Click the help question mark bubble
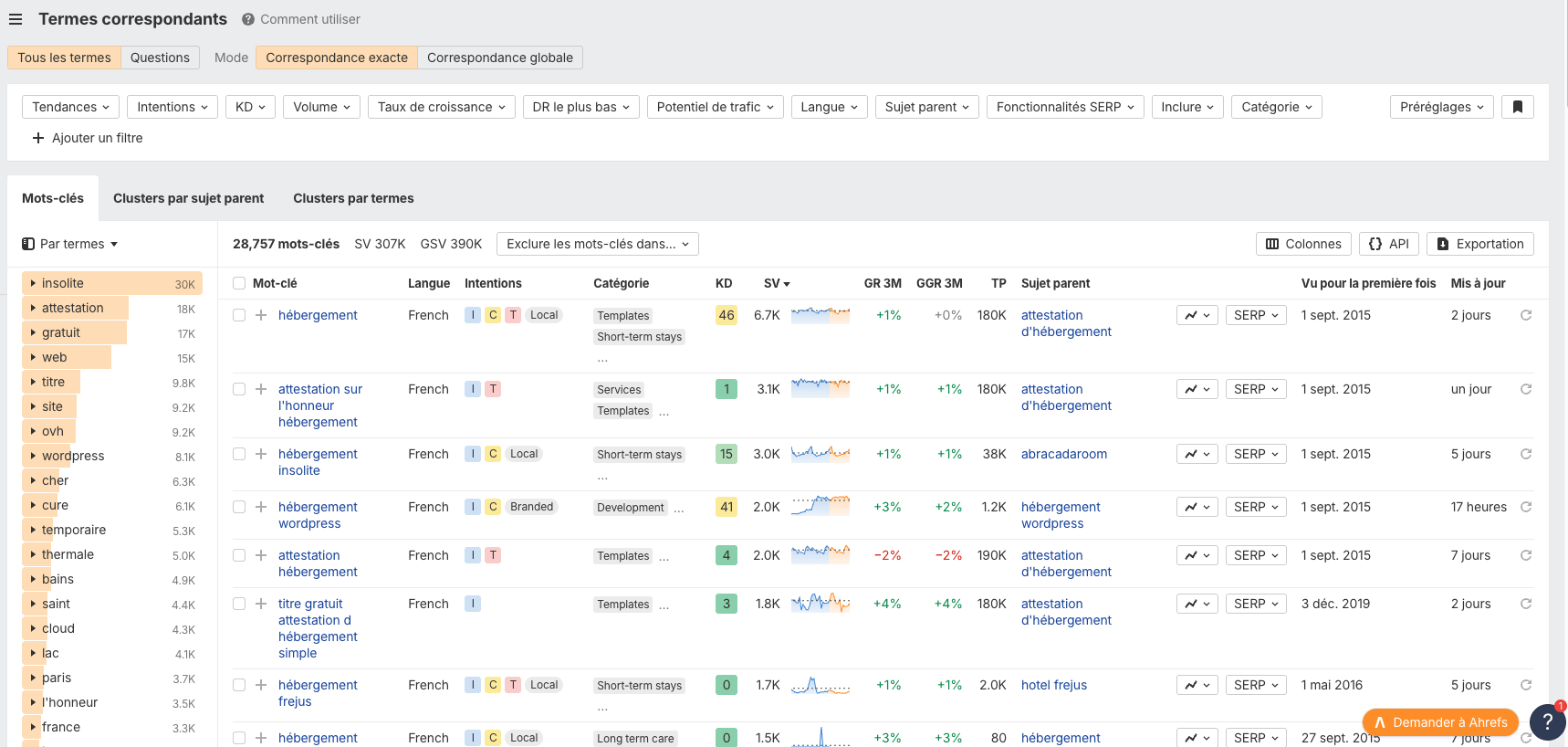 1547,722
